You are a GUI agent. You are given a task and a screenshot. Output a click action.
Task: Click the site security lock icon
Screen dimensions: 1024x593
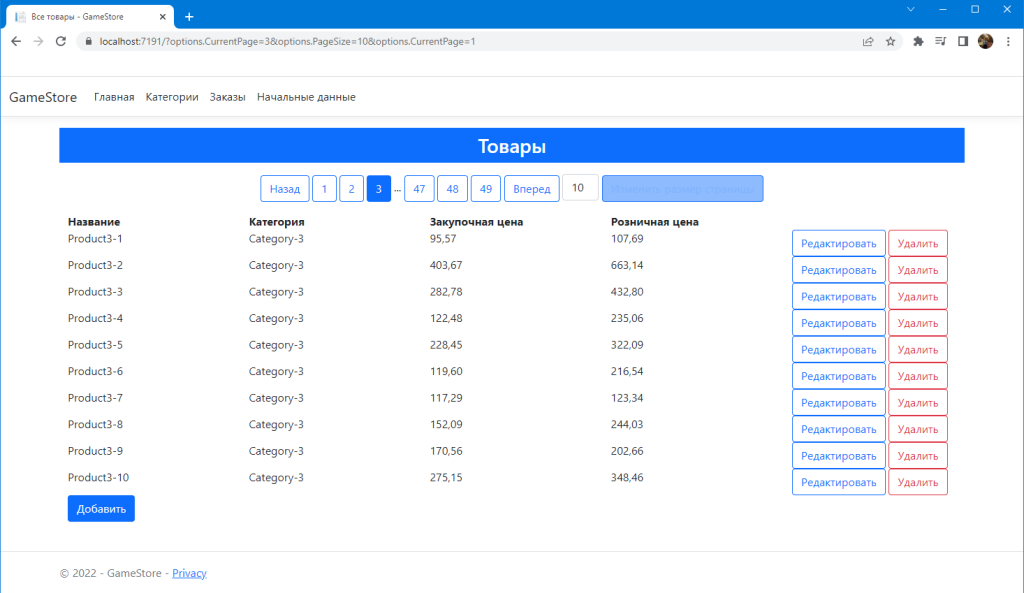click(88, 41)
